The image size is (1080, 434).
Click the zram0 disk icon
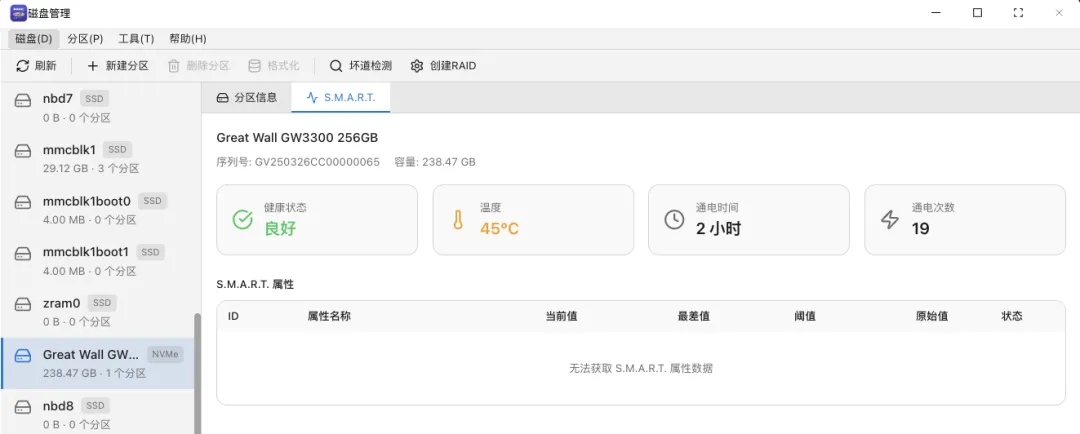click(23, 304)
